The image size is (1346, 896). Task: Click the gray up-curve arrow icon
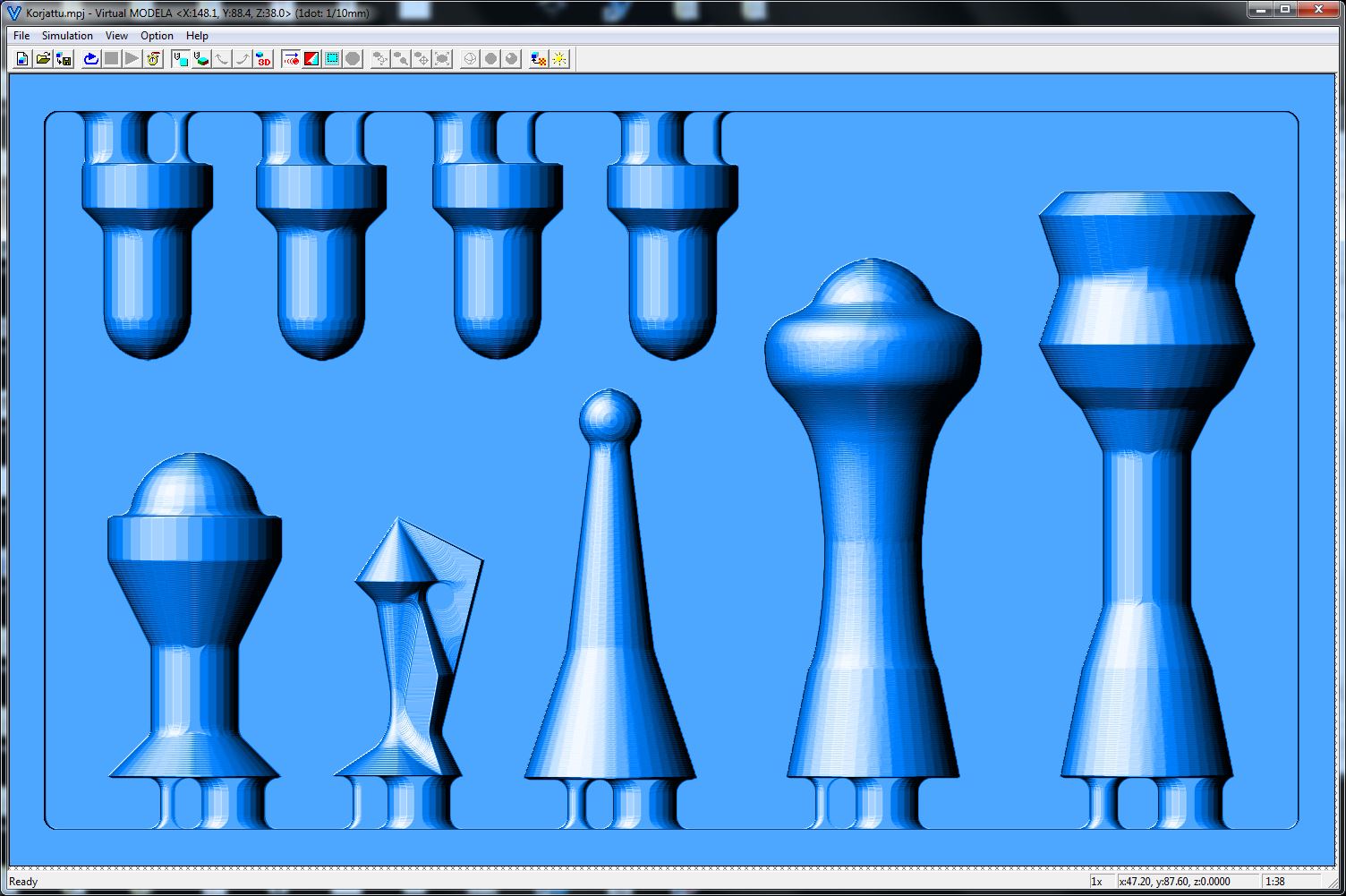[x=243, y=59]
